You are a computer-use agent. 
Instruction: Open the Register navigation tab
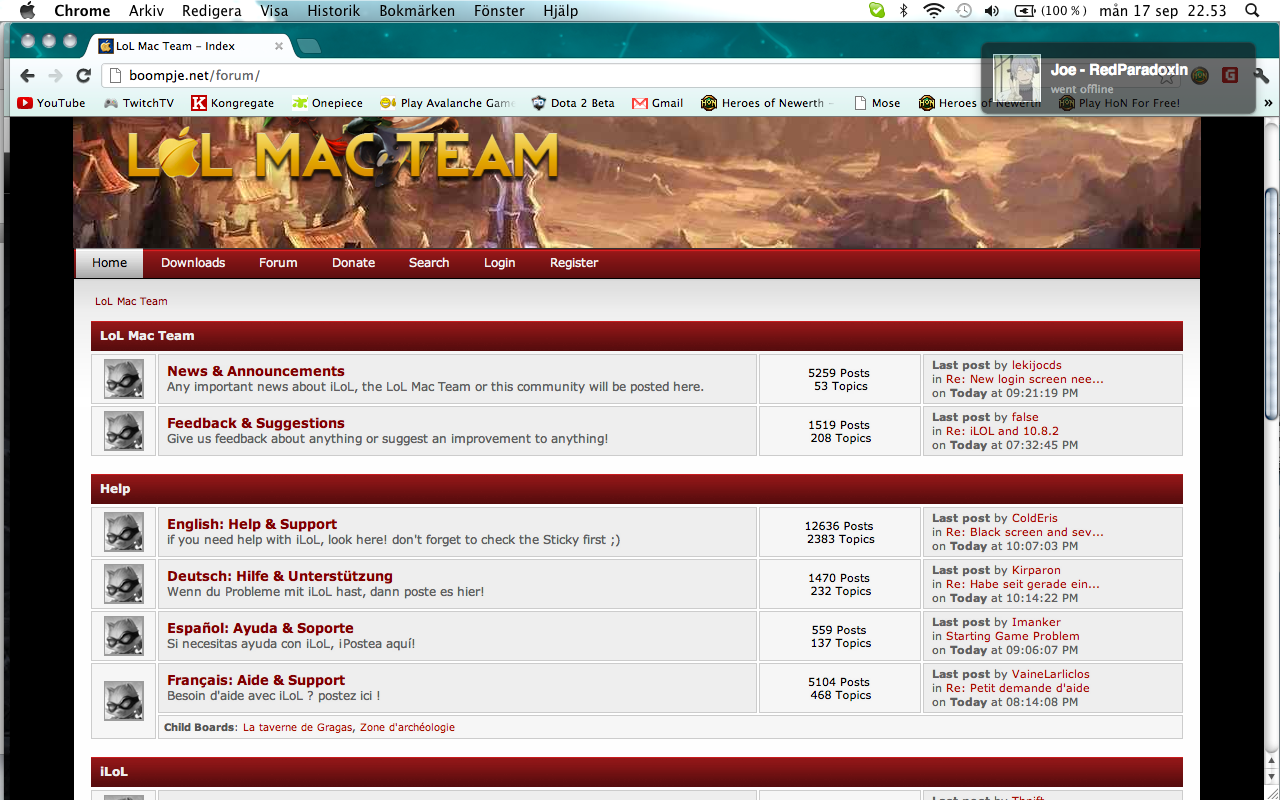tap(574, 263)
